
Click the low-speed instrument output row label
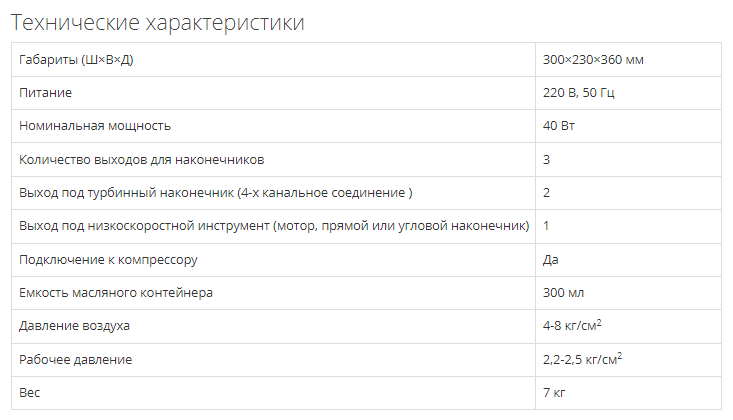274,225
